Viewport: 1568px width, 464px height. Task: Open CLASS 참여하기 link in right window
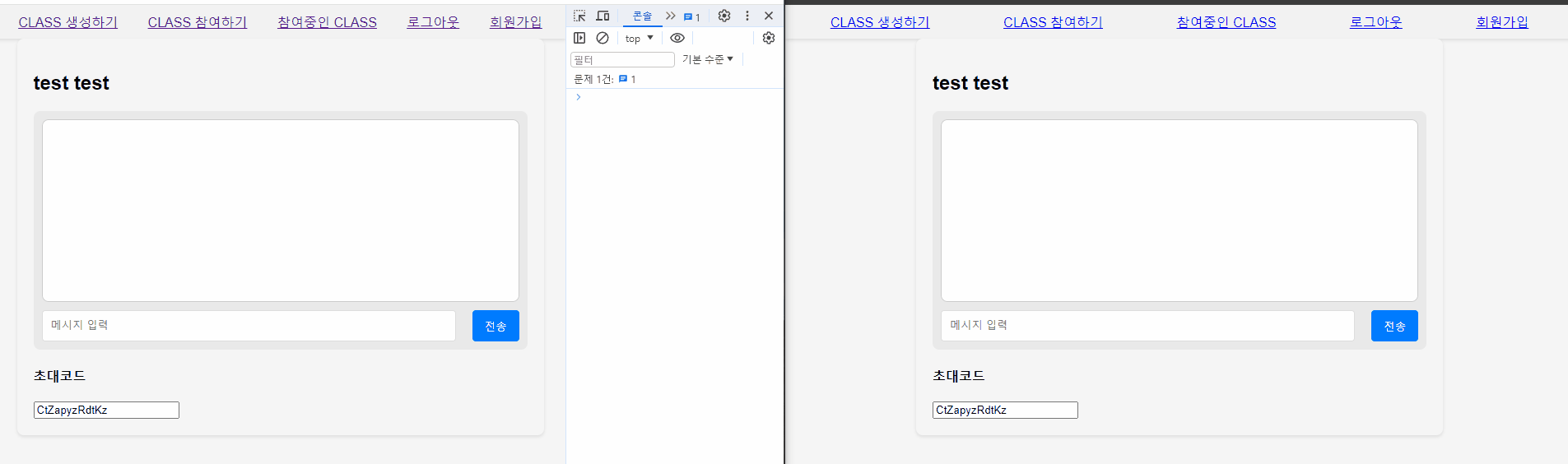click(1053, 22)
